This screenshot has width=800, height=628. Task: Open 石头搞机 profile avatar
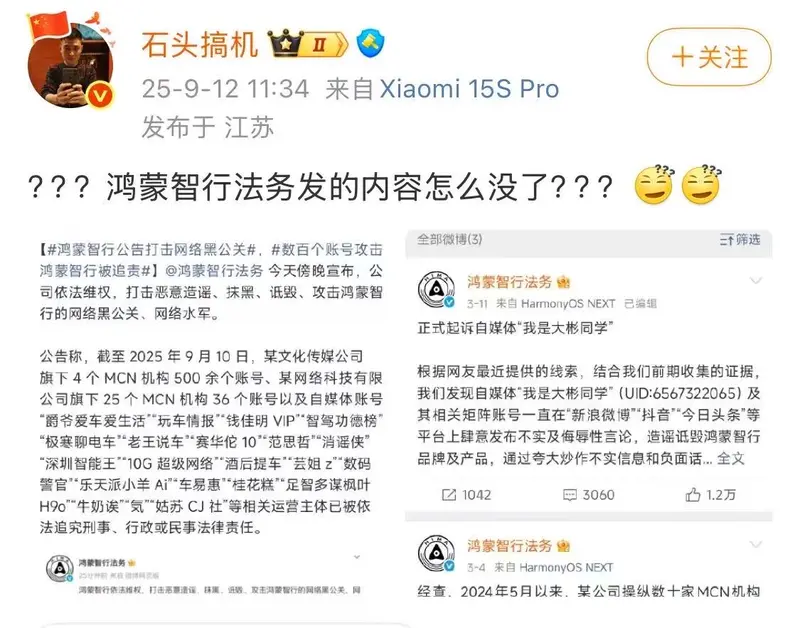point(70,65)
